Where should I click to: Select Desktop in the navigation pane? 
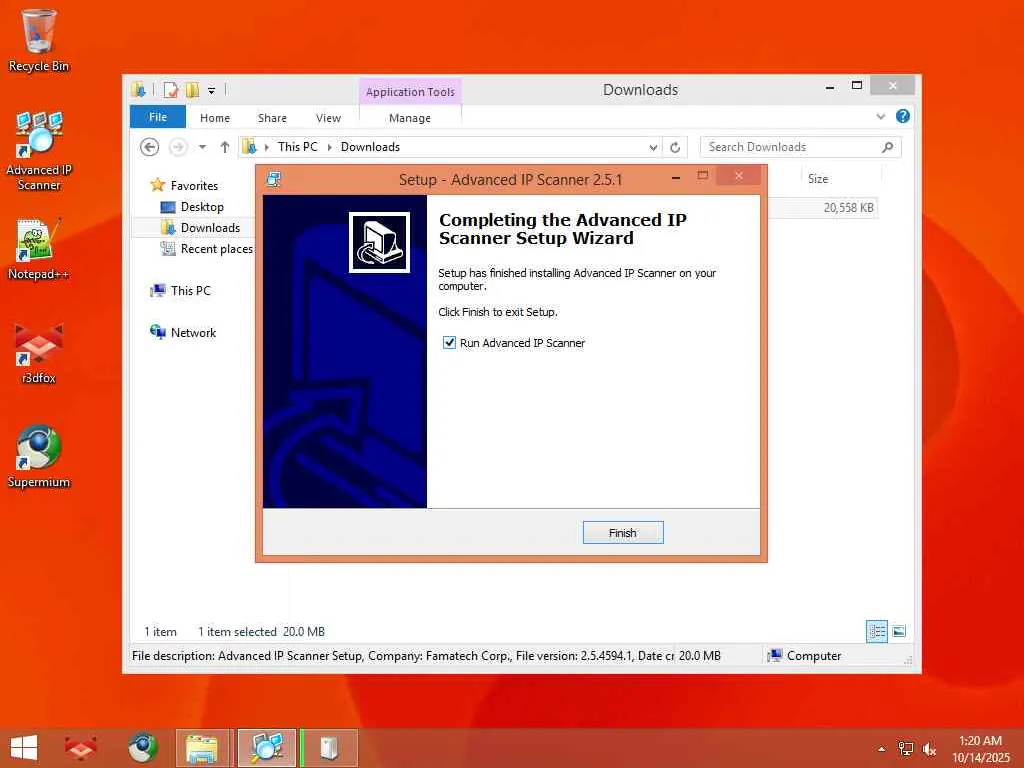(202, 207)
